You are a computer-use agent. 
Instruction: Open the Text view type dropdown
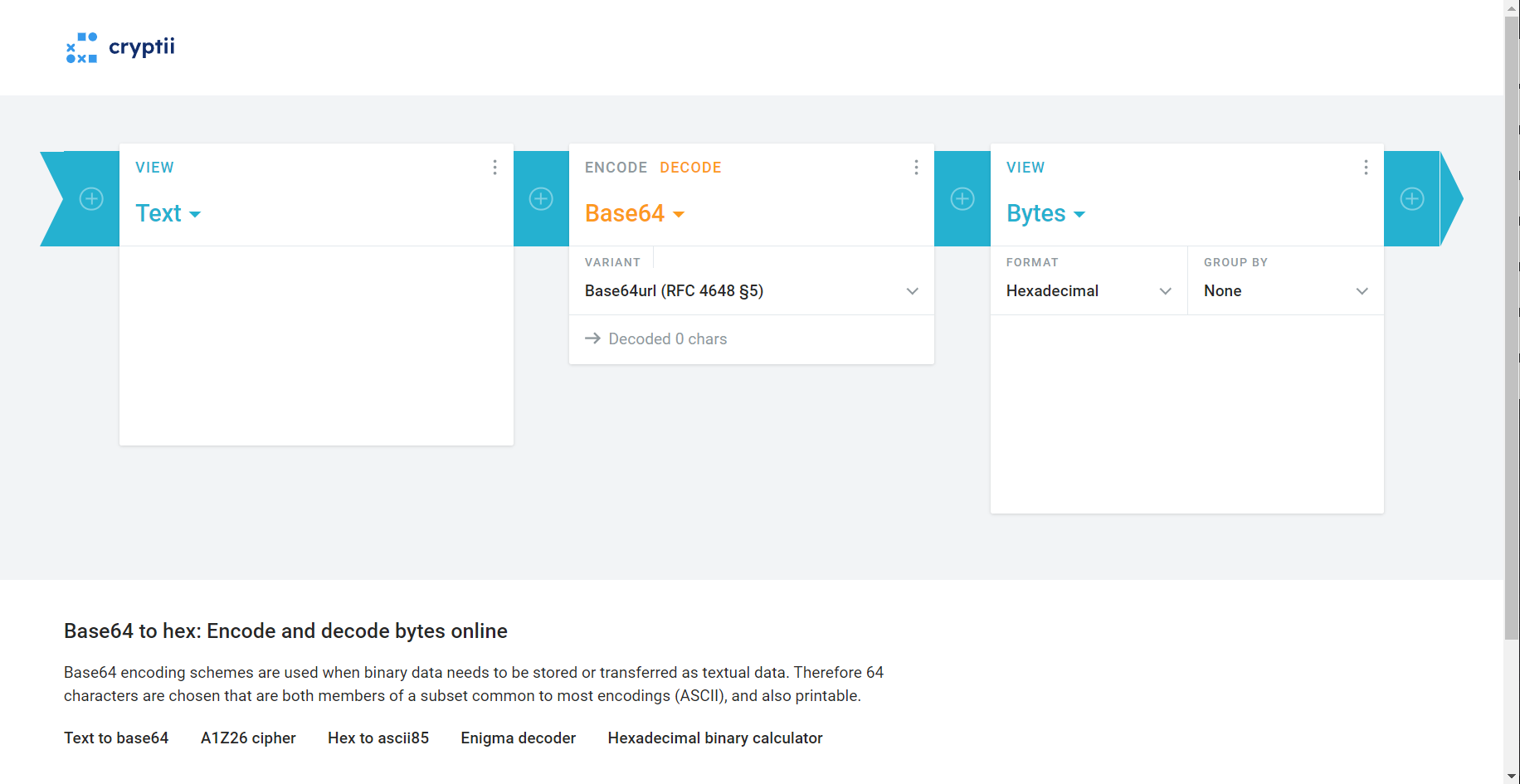[168, 214]
